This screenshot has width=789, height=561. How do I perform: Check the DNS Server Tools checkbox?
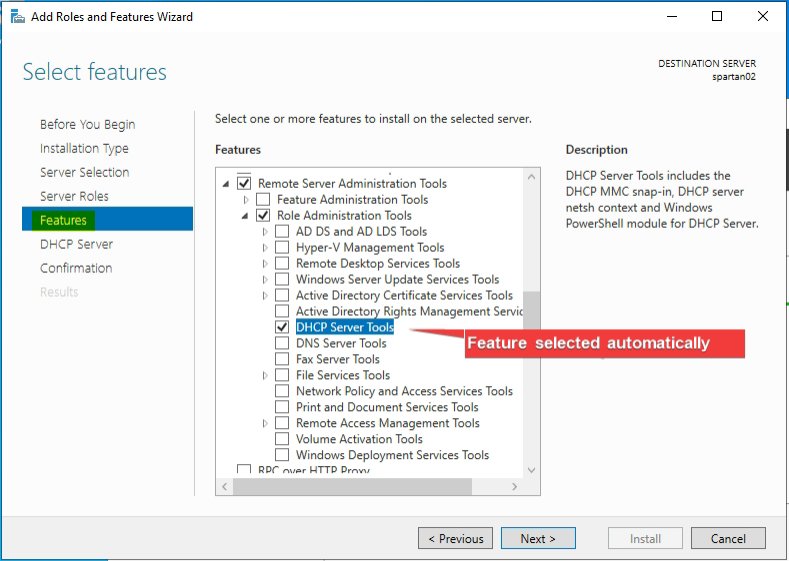tap(282, 343)
